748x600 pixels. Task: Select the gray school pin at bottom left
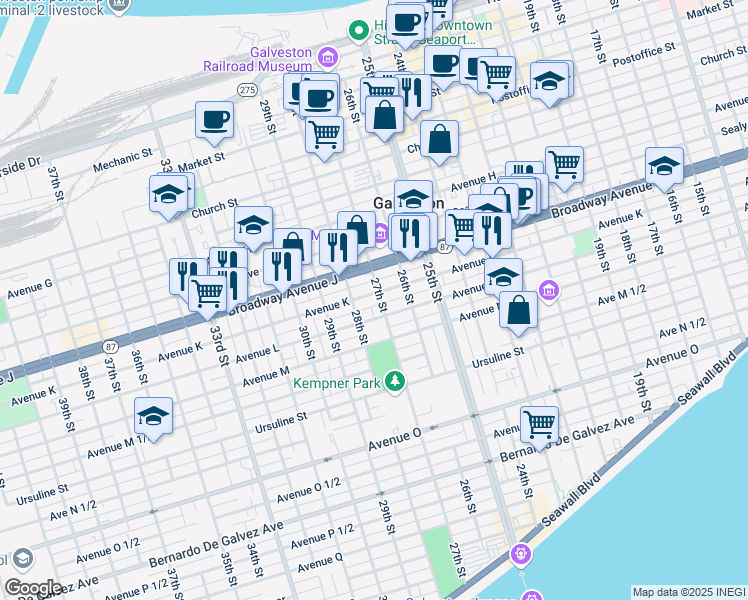(x=22, y=560)
